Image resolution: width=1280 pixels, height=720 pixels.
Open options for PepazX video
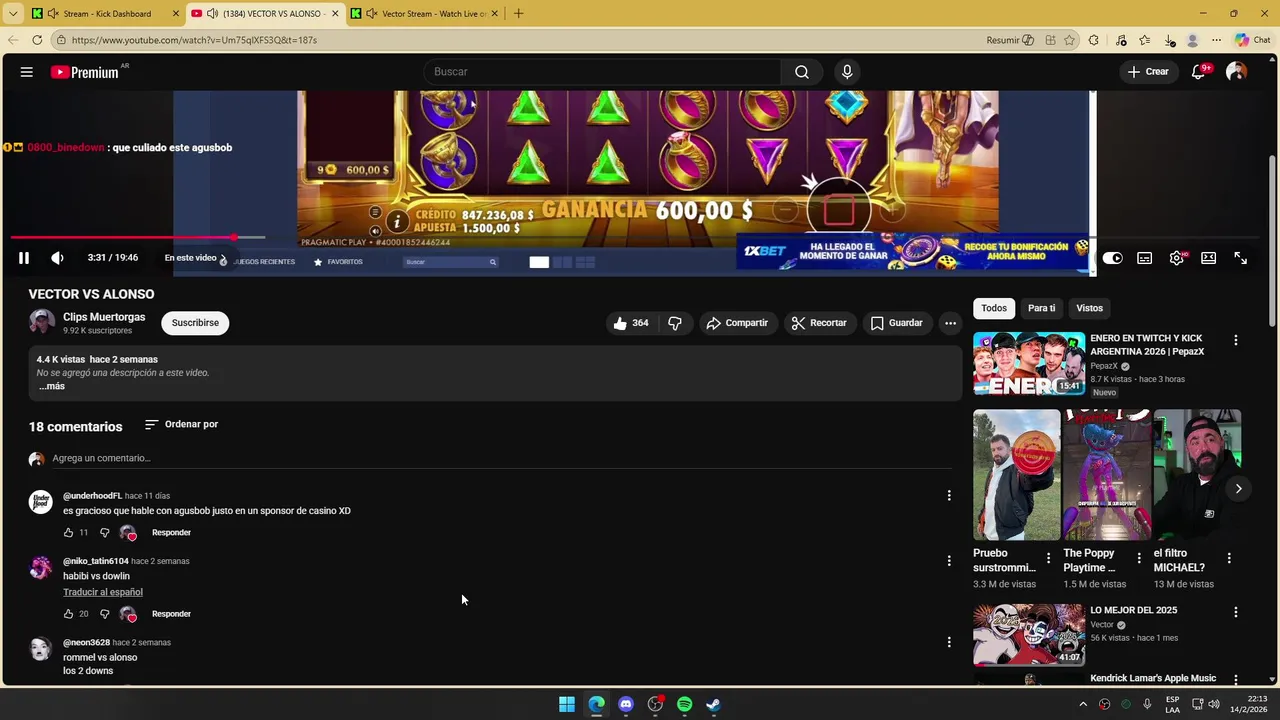[x=1236, y=340]
